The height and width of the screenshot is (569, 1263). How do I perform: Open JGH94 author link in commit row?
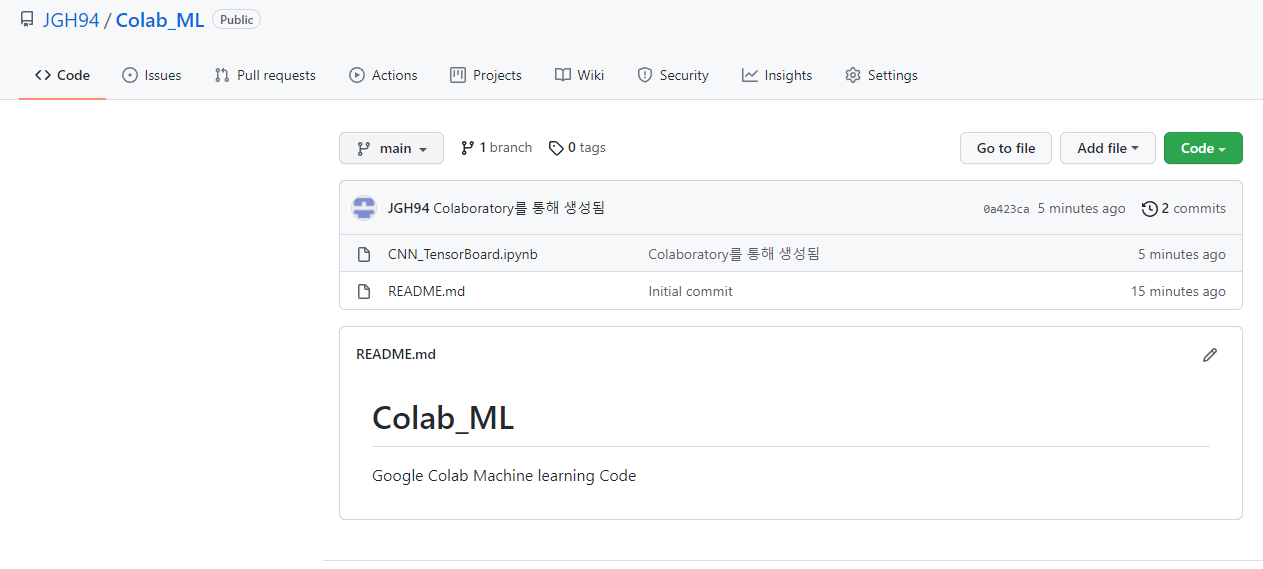[408, 208]
